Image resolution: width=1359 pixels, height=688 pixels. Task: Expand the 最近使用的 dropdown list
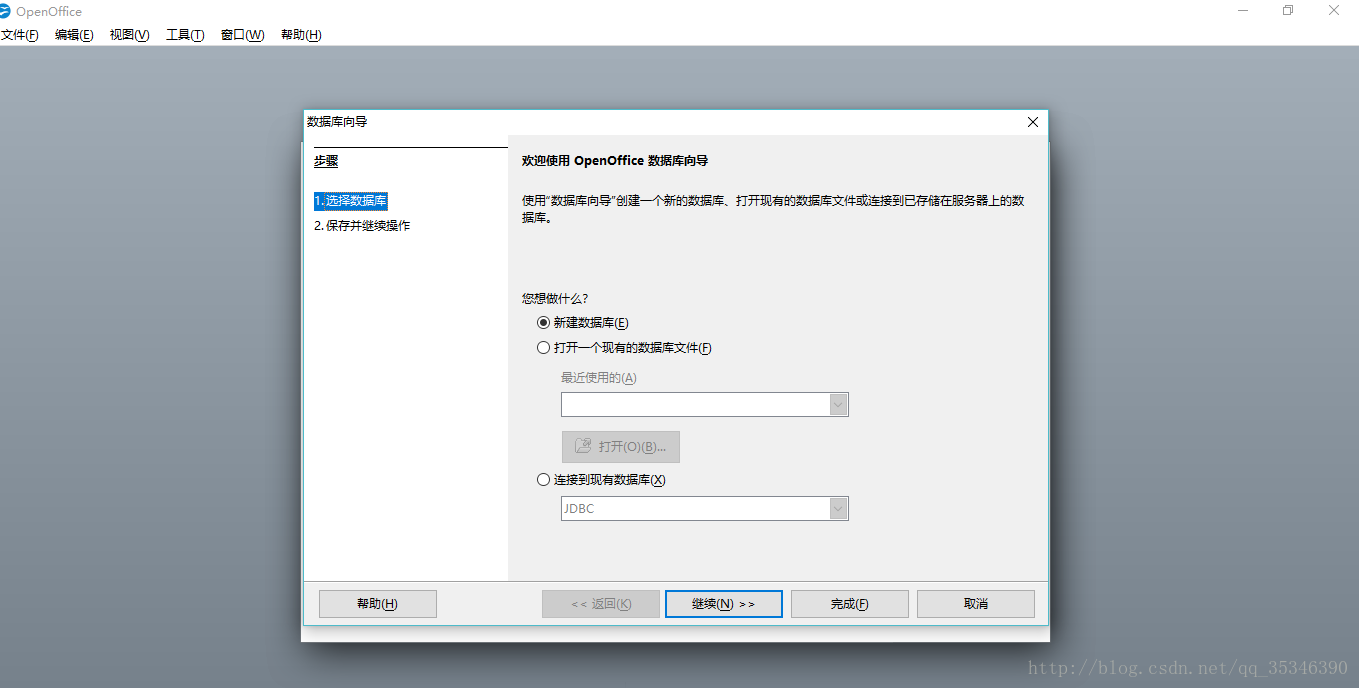[x=838, y=404]
